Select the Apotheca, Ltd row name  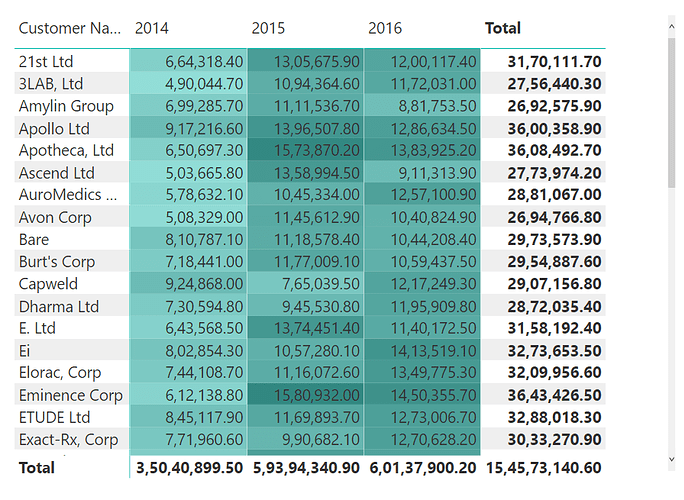click(x=66, y=151)
